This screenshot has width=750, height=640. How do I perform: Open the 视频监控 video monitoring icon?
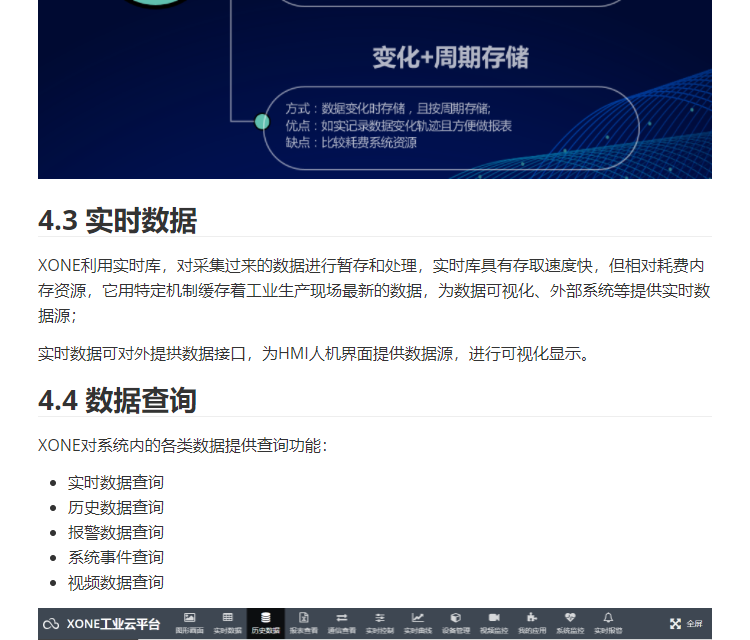click(494, 618)
